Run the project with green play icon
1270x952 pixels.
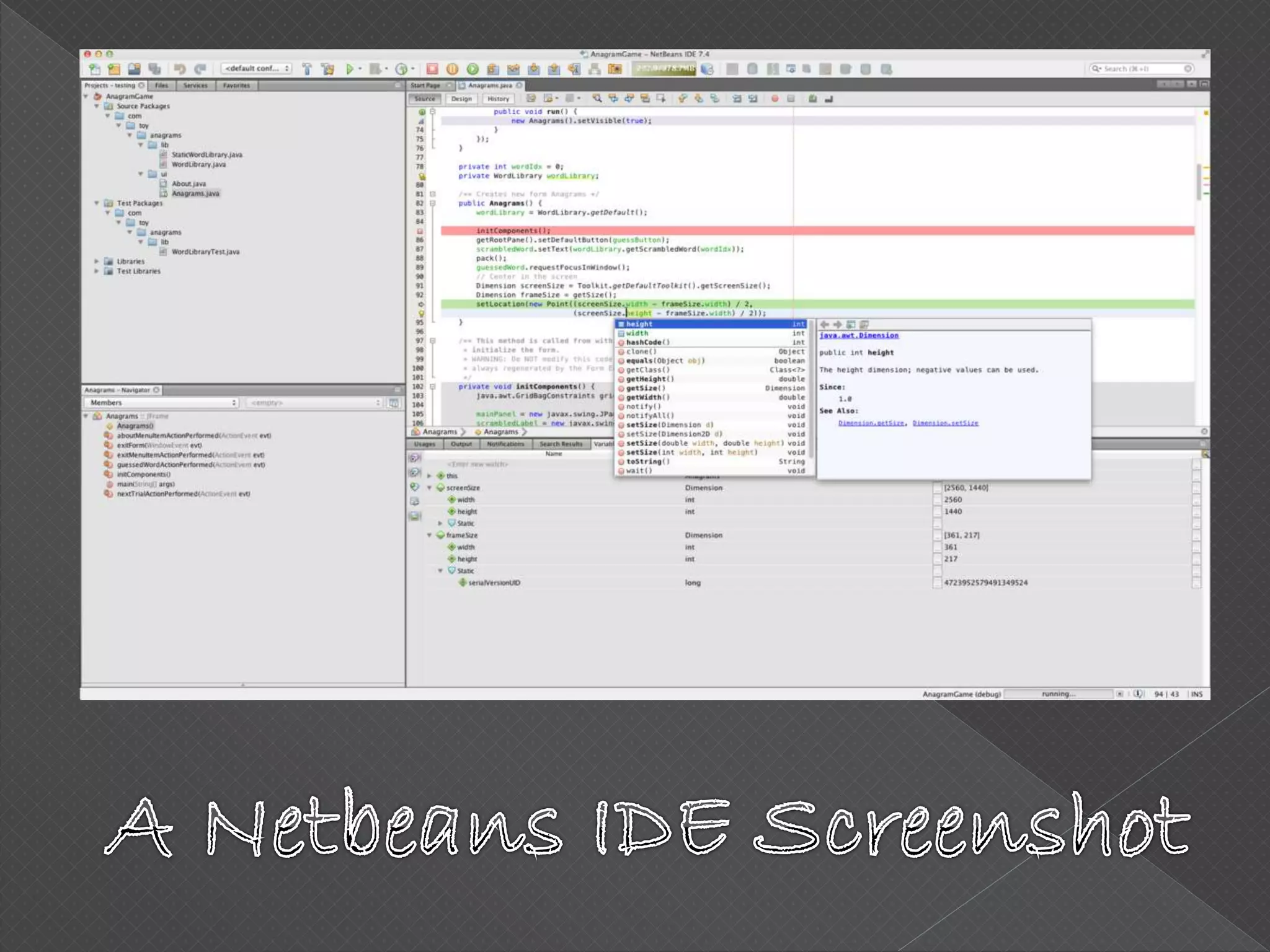[350, 69]
